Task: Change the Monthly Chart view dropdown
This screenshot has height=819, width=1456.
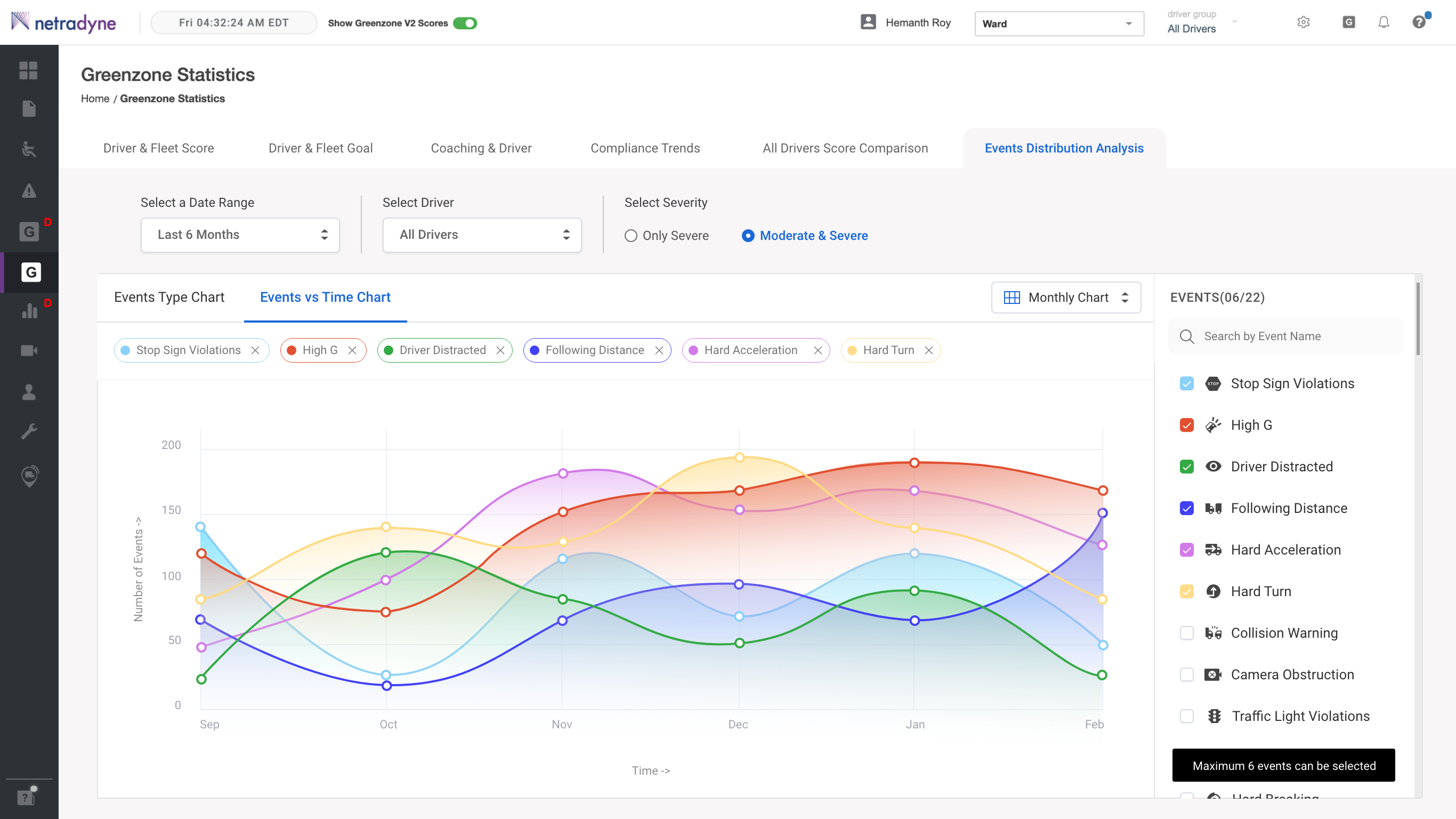Action: 1065,297
